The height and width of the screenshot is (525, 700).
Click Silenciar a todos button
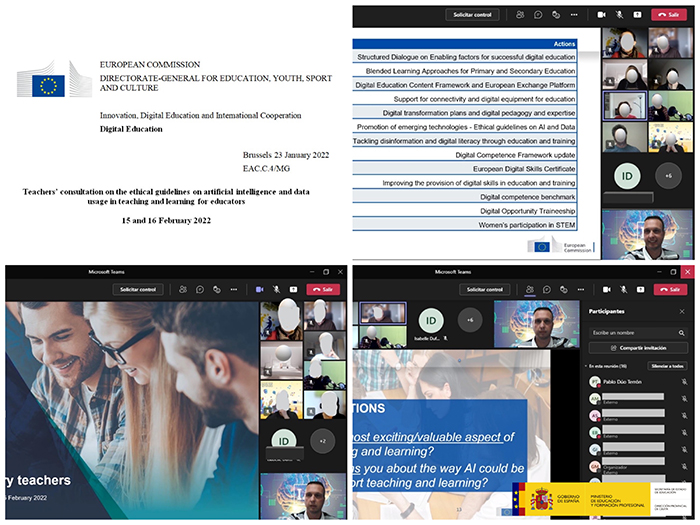(667, 366)
